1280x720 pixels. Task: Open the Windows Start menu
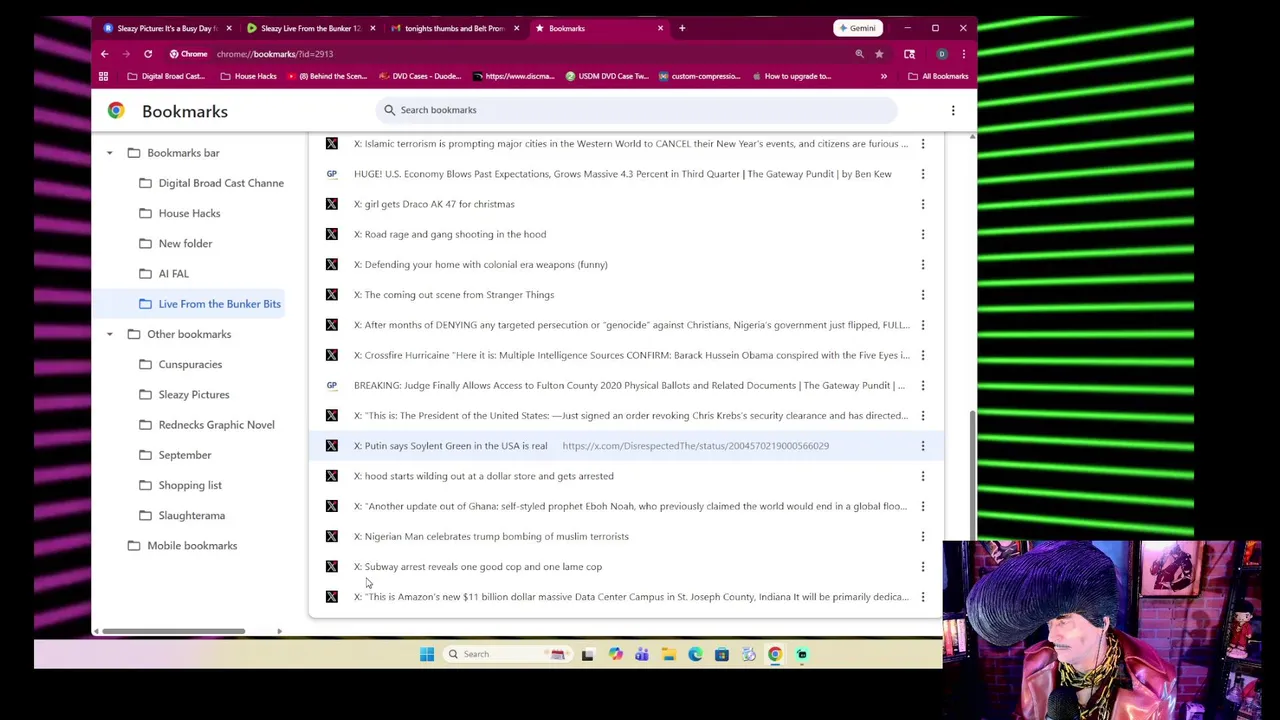[427, 654]
